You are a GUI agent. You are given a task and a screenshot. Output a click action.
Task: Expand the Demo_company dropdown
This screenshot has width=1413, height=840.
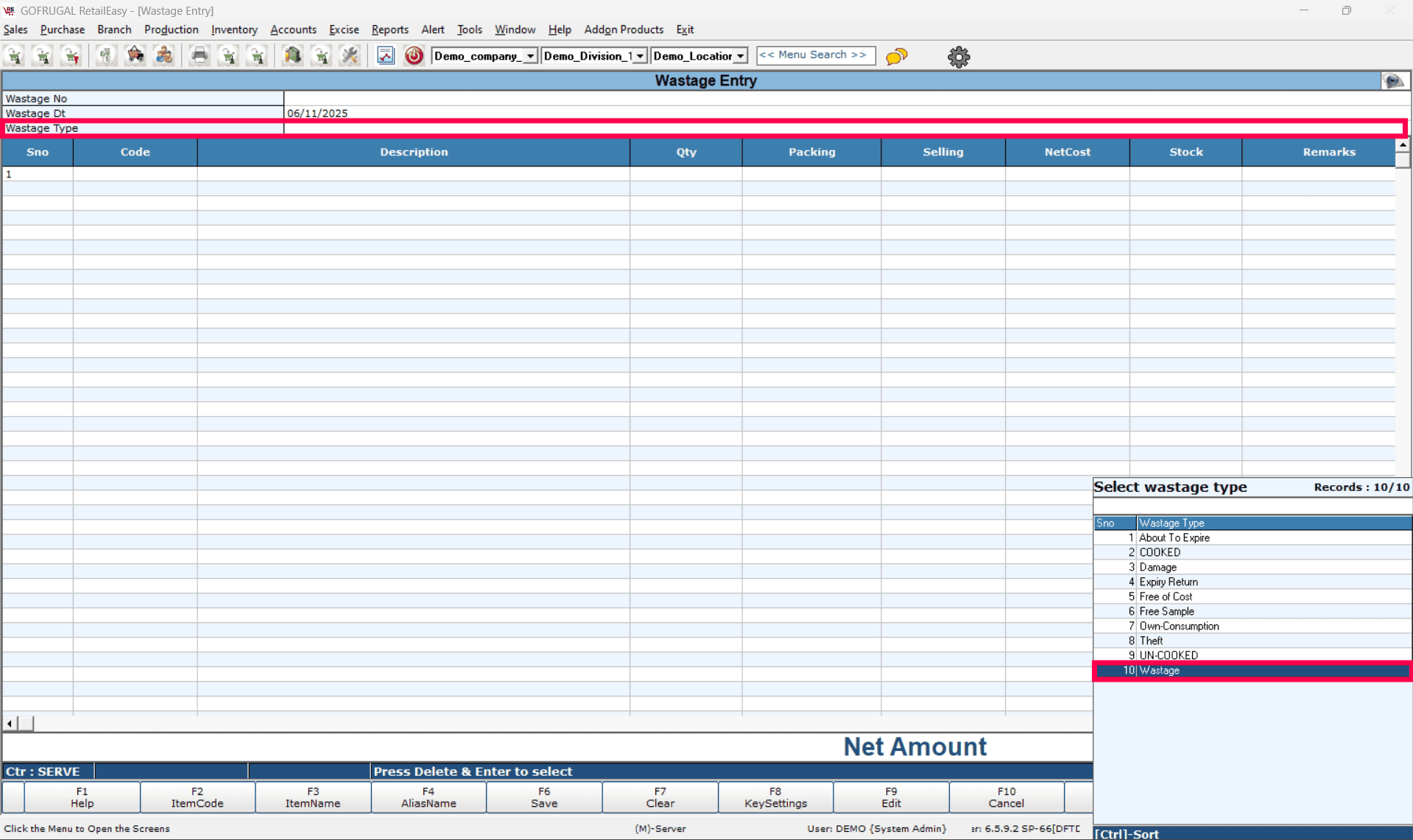[530, 56]
